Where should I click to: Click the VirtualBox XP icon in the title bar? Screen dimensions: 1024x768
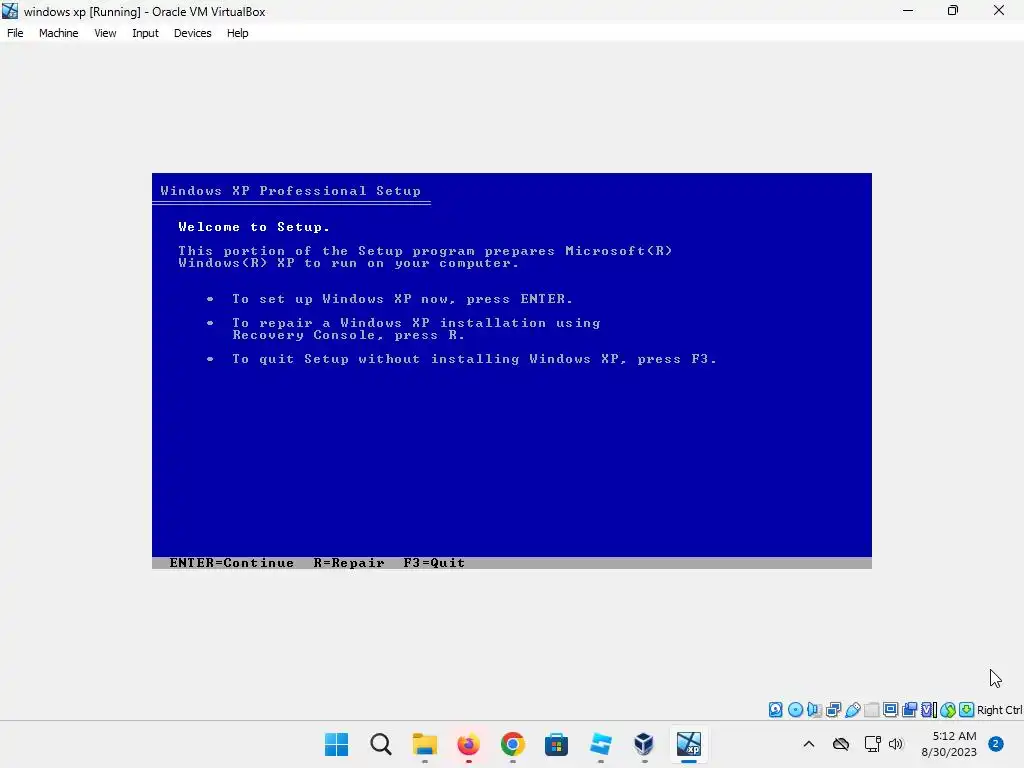point(10,11)
